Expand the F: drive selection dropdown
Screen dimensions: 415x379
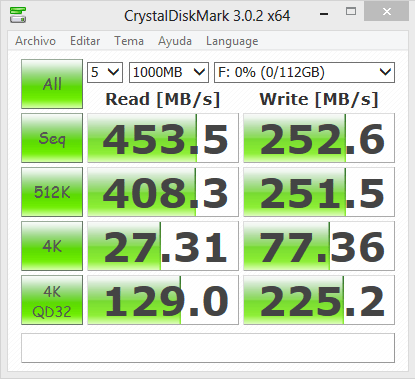point(304,72)
